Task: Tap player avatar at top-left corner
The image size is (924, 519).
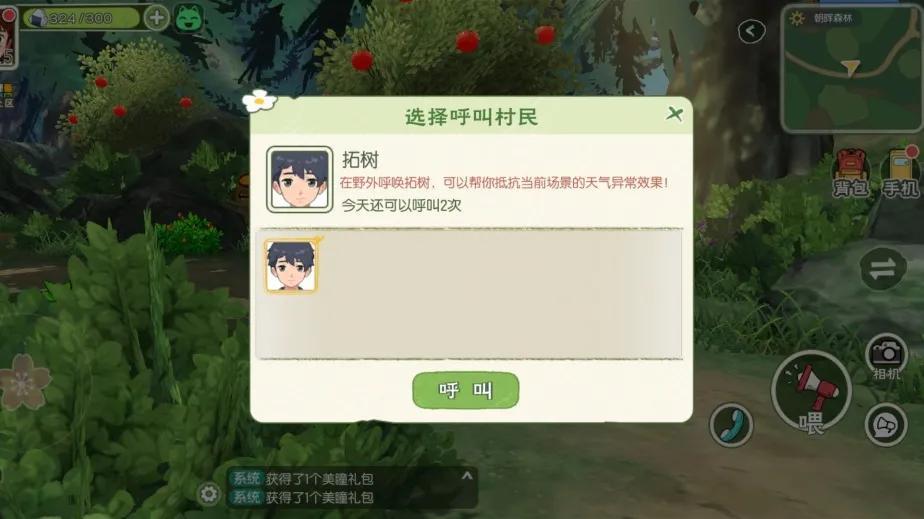Action: click(x=8, y=38)
